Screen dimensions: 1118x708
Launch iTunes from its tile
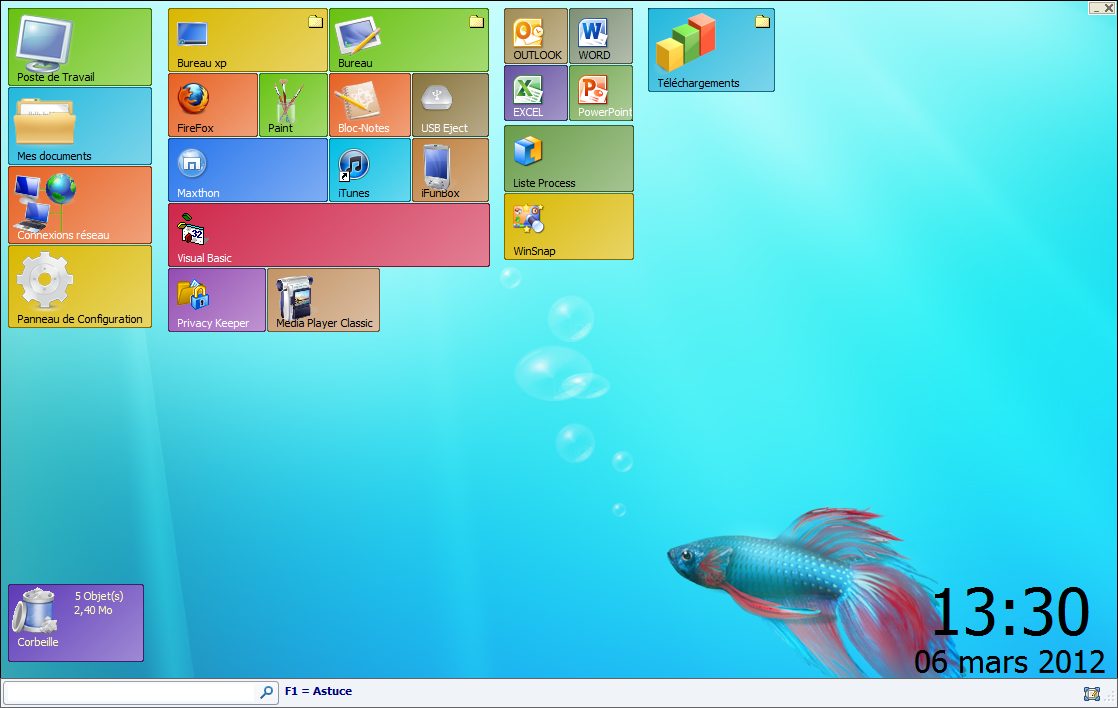(369, 170)
